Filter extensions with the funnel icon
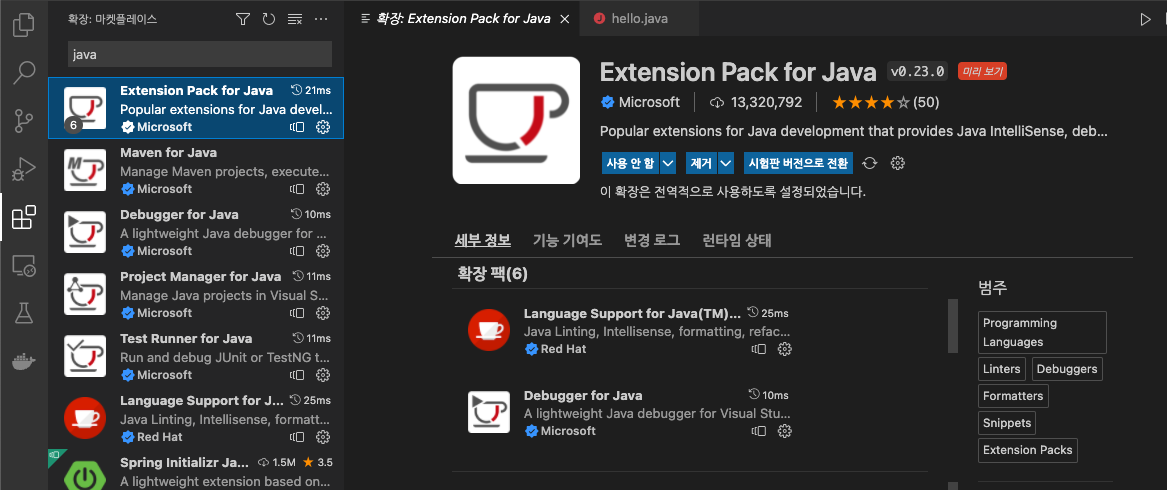 243,19
